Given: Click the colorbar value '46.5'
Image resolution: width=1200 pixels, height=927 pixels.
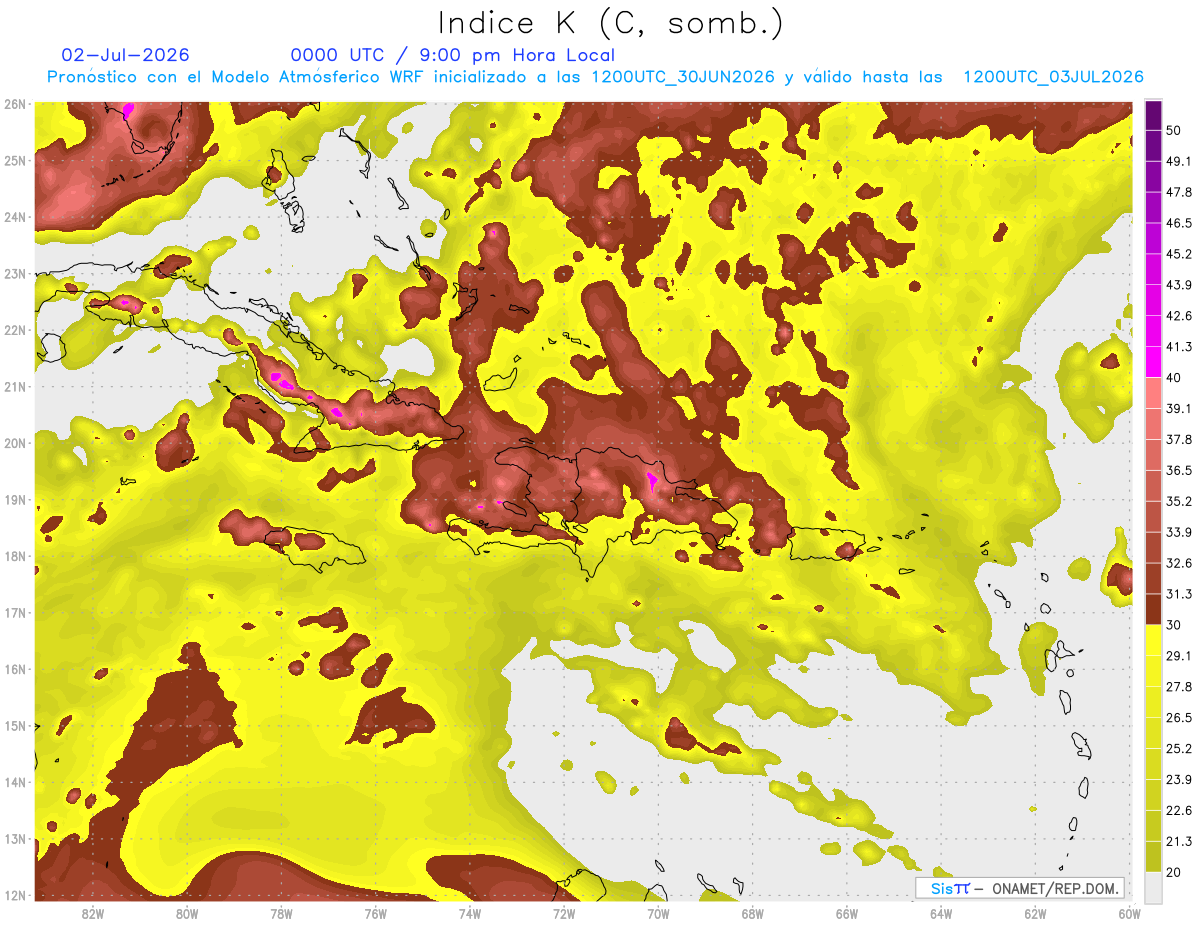Looking at the screenshot, I should [1178, 223].
